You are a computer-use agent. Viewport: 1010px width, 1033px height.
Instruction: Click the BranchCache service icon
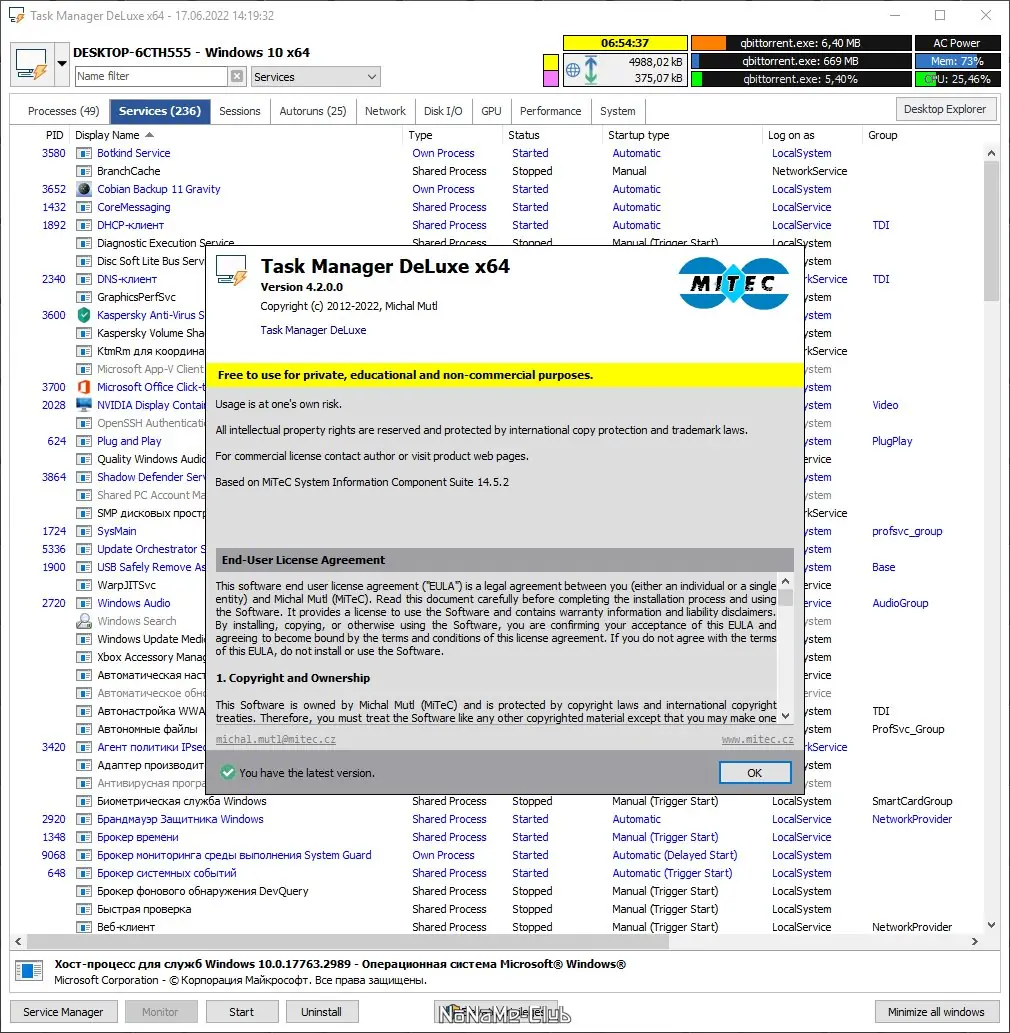84,171
